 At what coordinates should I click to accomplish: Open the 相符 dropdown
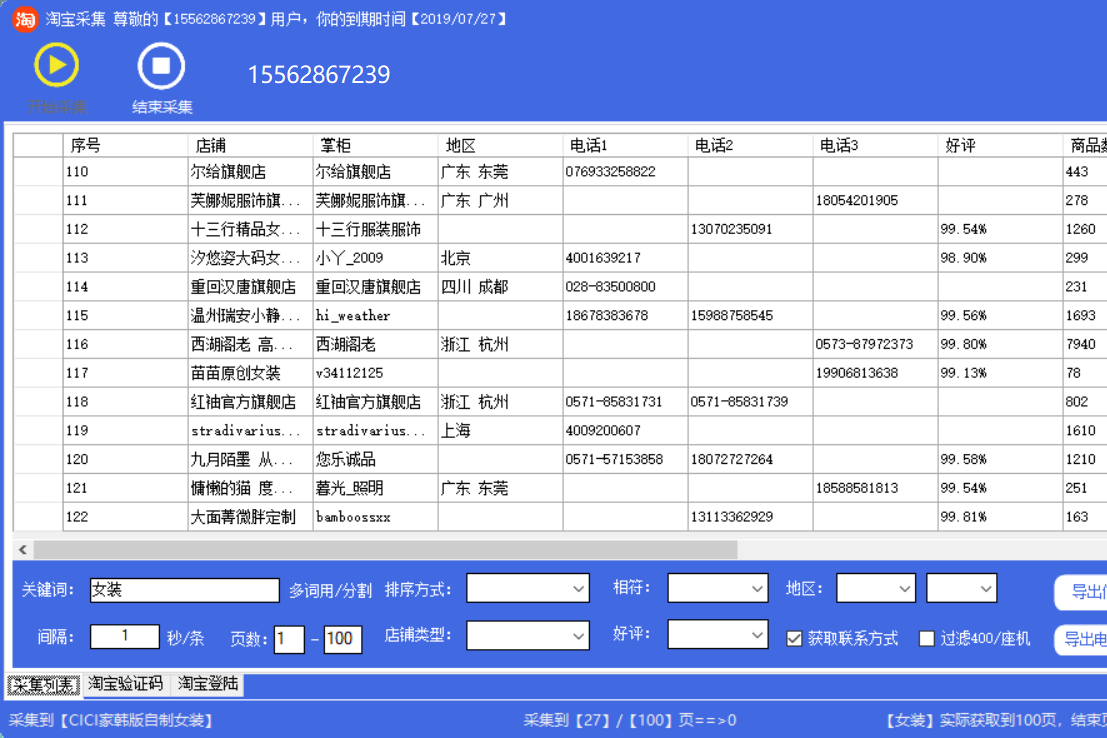717,588
